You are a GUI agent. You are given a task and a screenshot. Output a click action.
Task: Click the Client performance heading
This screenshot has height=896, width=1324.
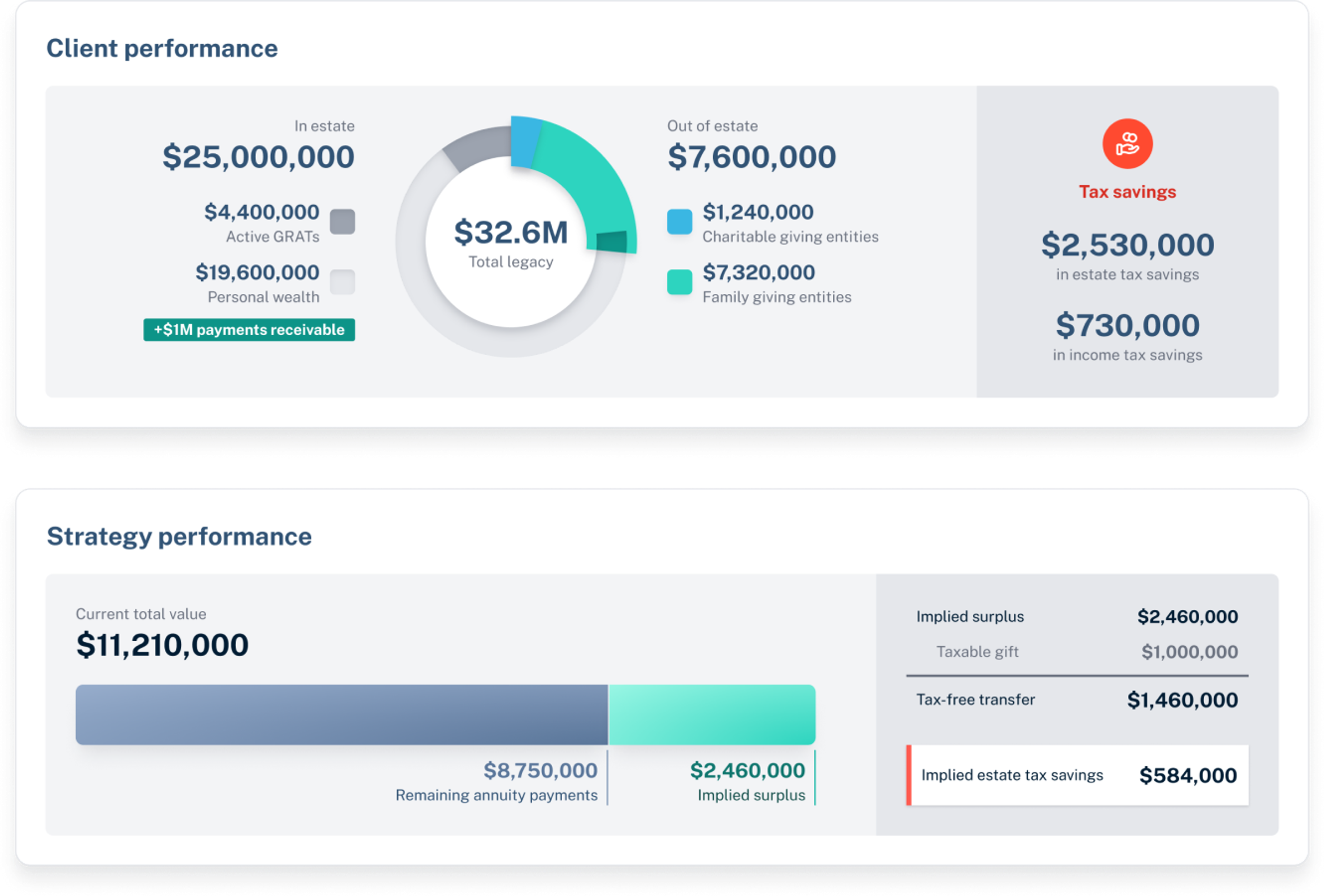[x=162, y=48]
